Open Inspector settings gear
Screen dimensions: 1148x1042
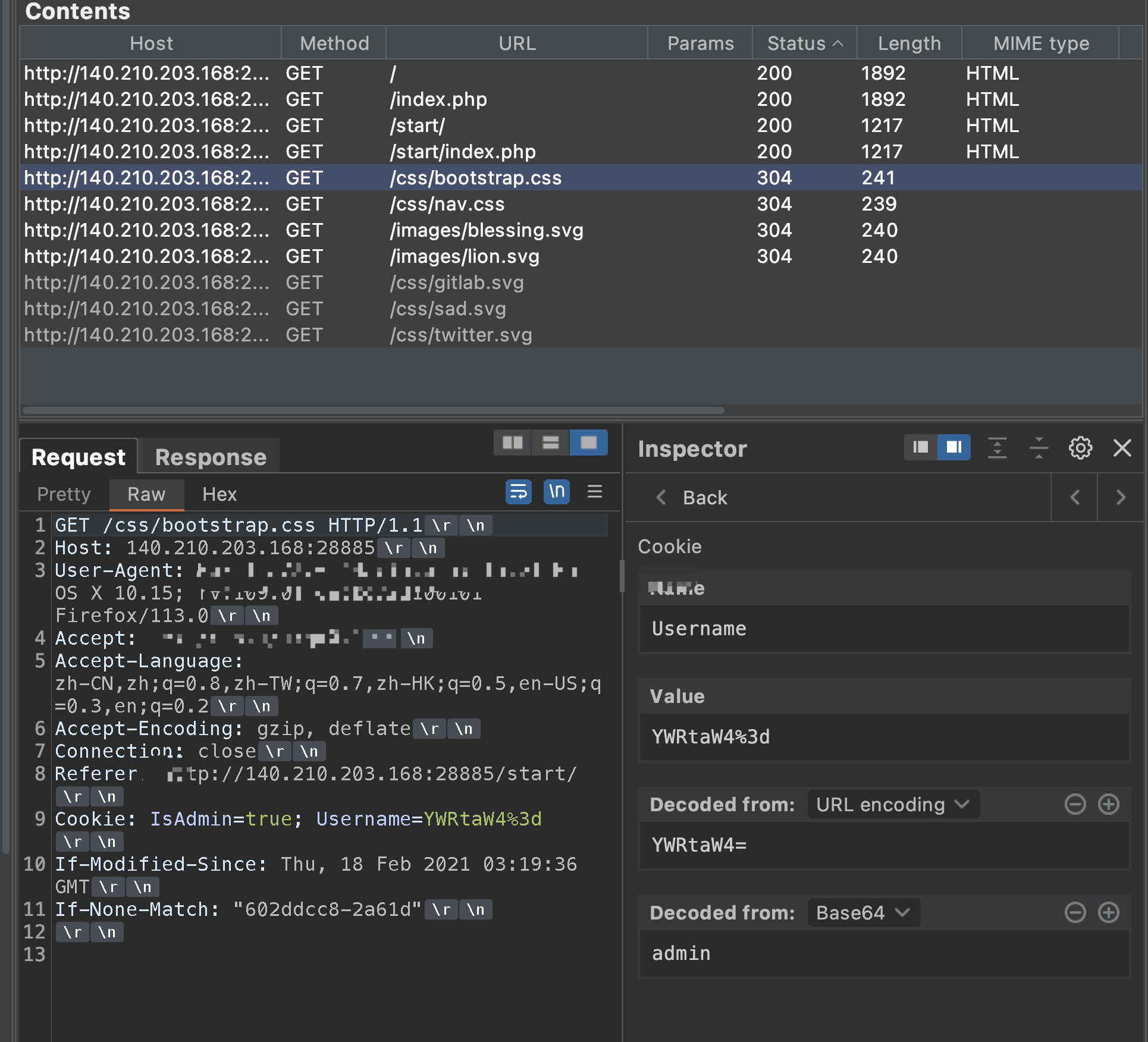(1080, 447)
